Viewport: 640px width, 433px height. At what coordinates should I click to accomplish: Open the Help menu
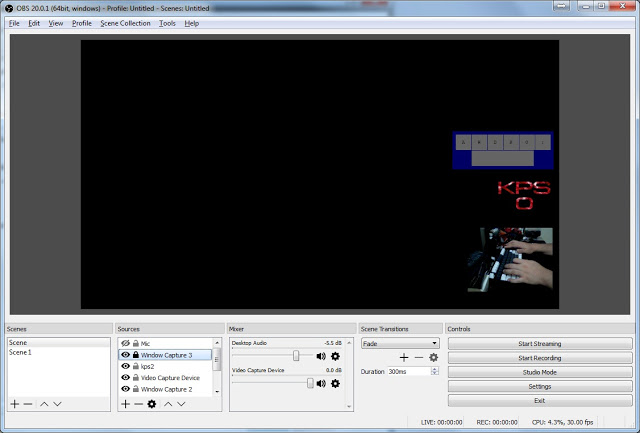(191, 23)
